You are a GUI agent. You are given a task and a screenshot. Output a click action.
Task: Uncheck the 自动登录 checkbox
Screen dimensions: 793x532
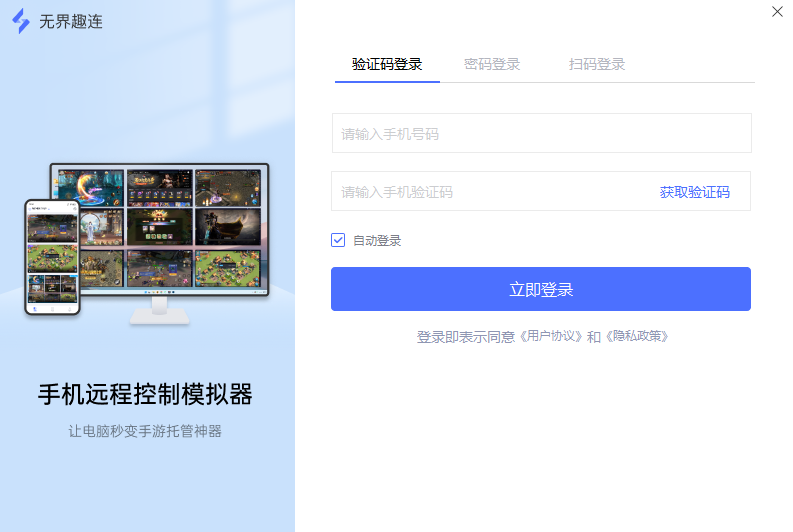click(x=338, y=240)
